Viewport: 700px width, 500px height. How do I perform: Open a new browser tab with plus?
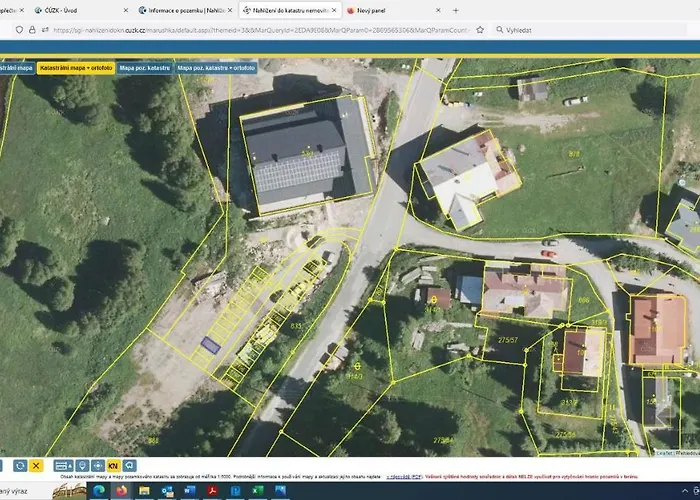pos(456,10)
